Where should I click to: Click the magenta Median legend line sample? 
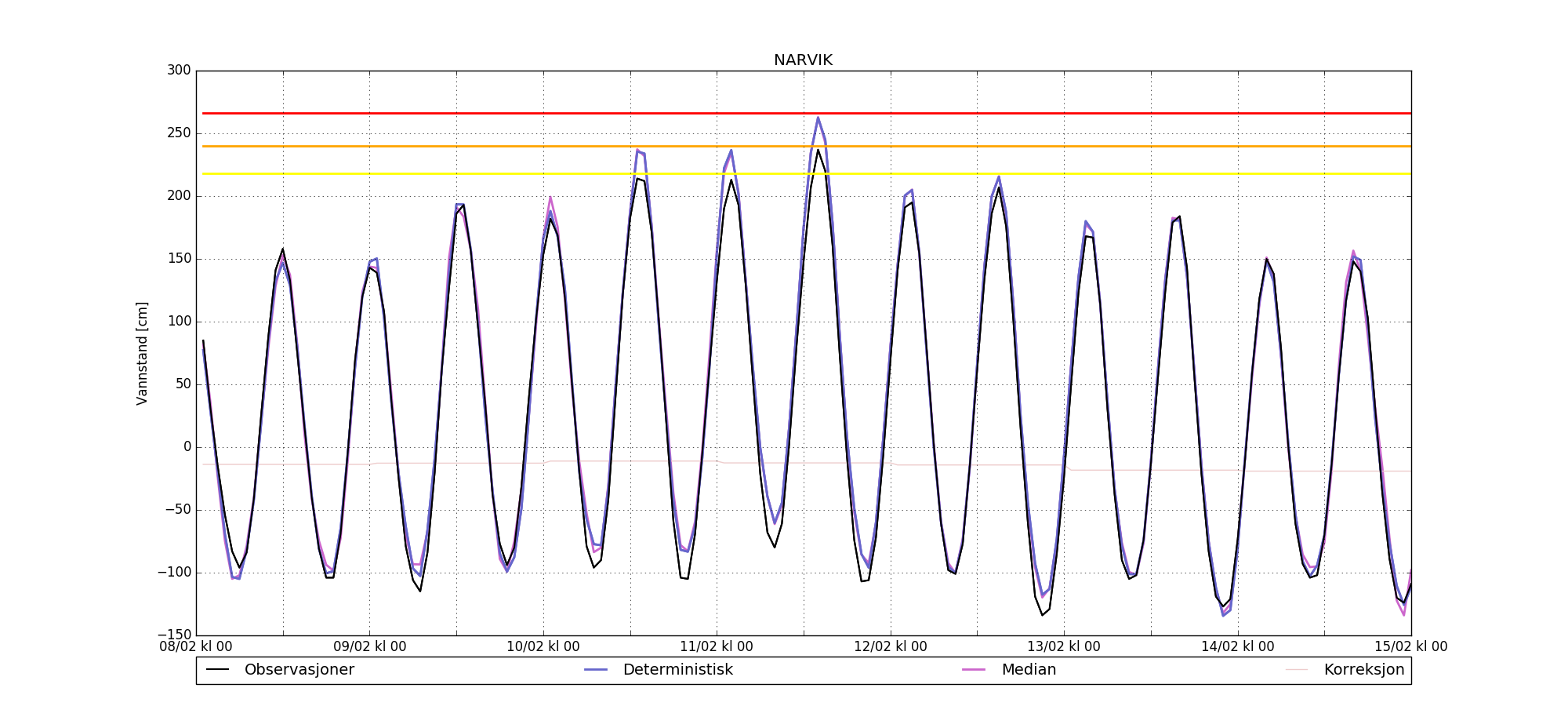click(974, 670)
